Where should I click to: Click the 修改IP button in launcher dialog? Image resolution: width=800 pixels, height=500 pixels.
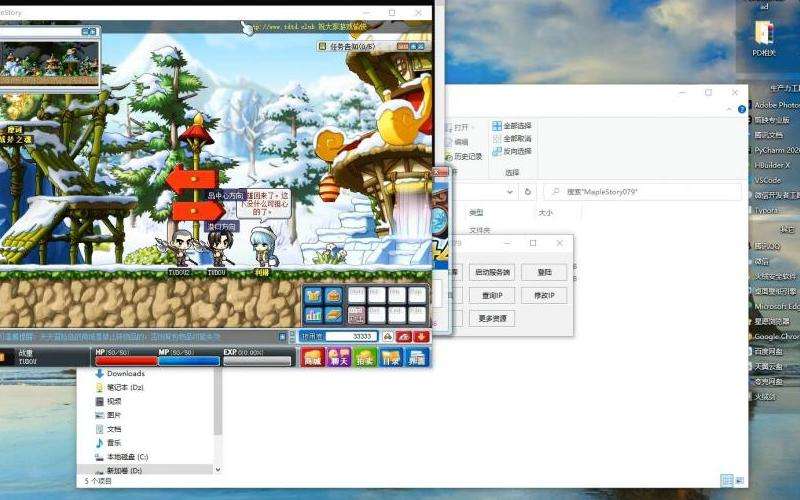pos(544,295)
